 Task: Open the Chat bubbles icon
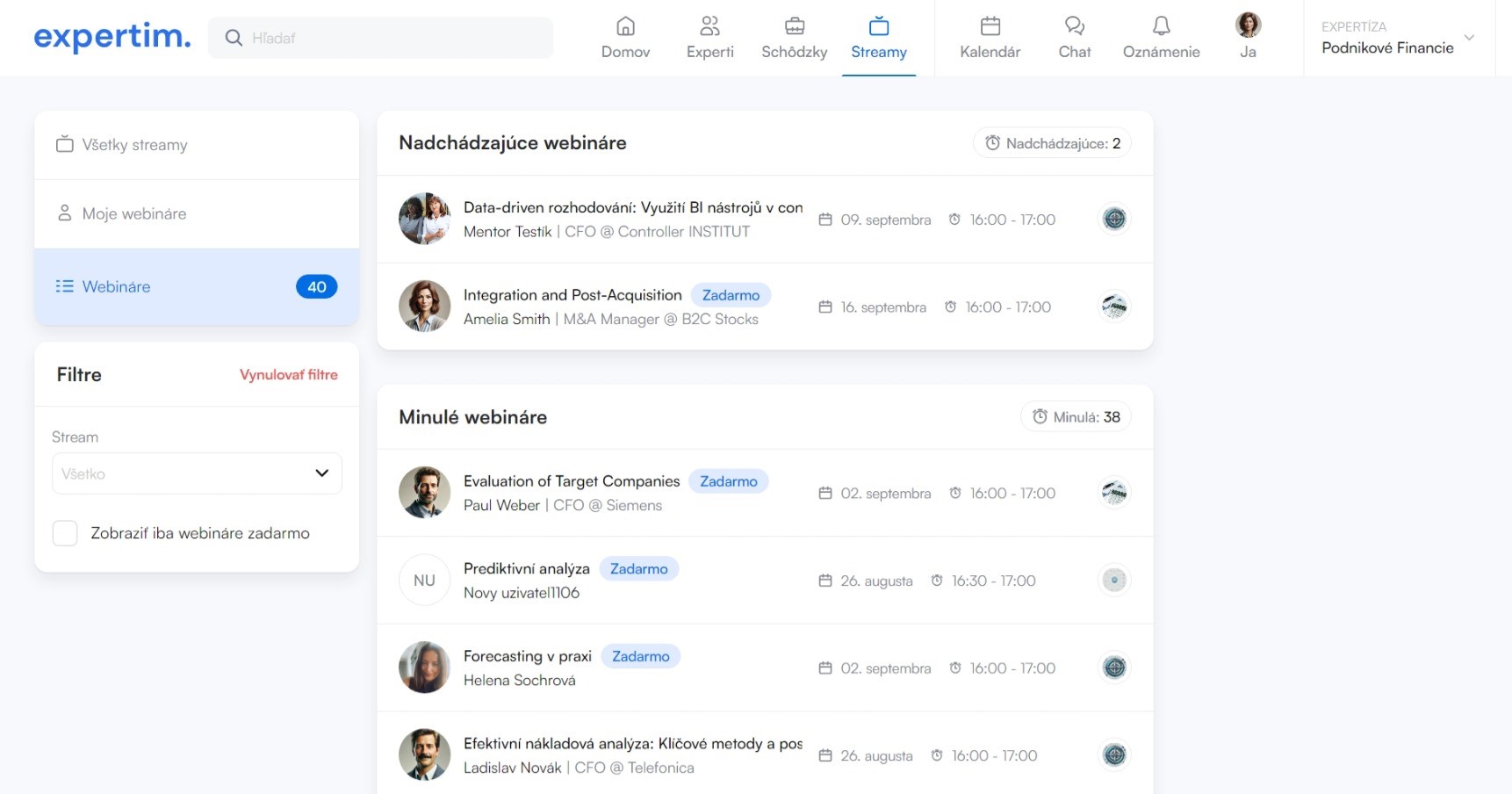pos(1074,26)
